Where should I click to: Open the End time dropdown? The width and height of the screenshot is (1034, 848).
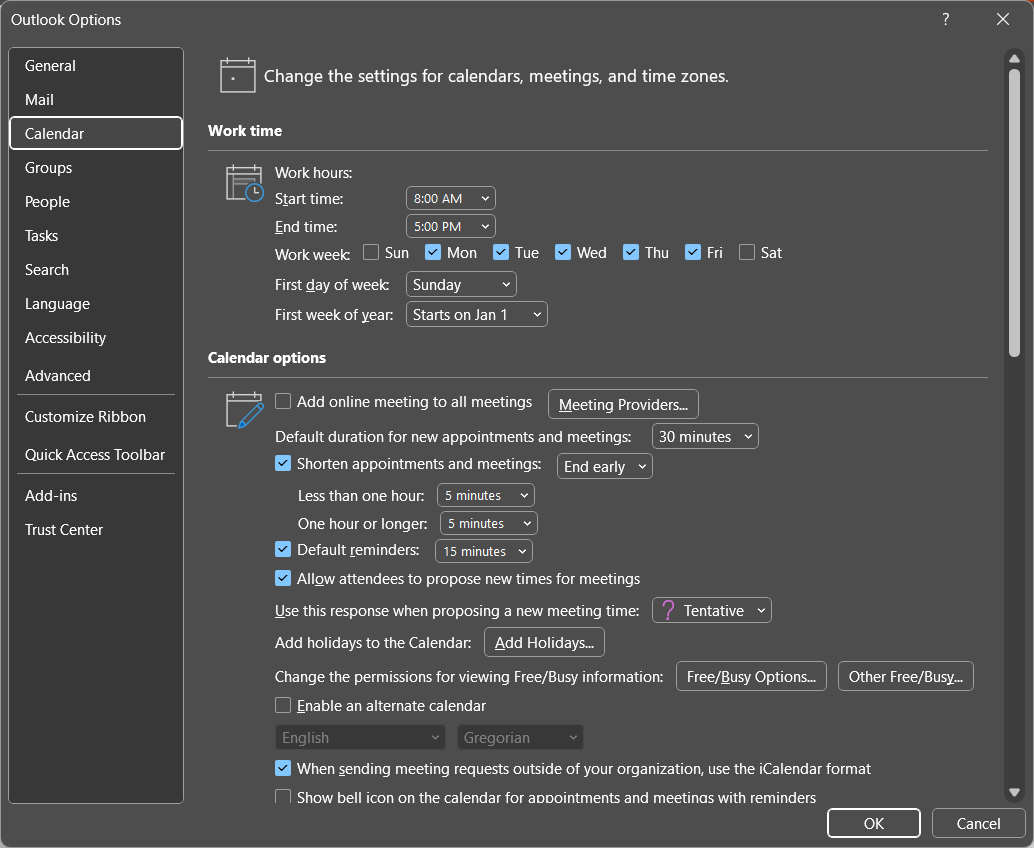pos(450,226)
